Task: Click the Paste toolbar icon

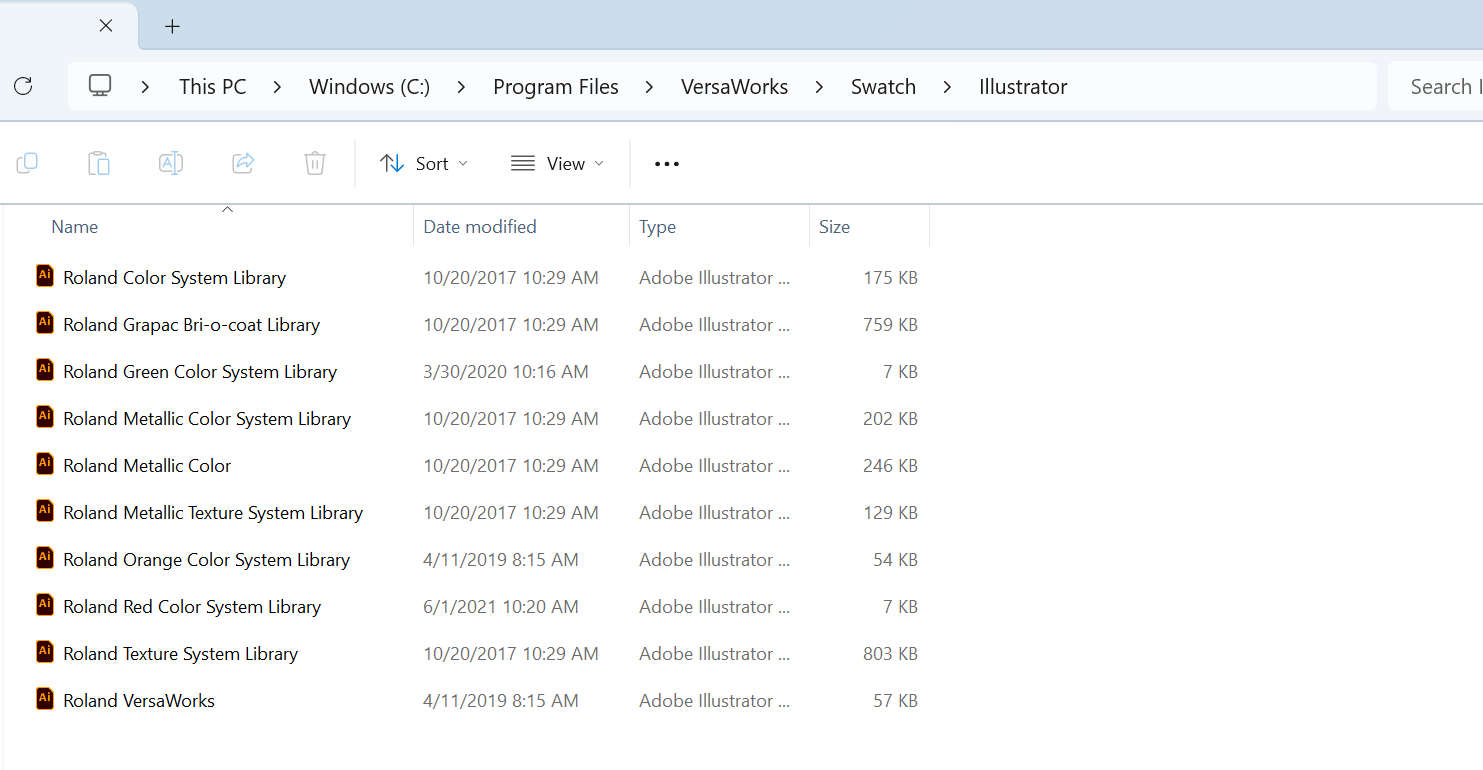Action: pyautogui.click(x=99, y=162)
